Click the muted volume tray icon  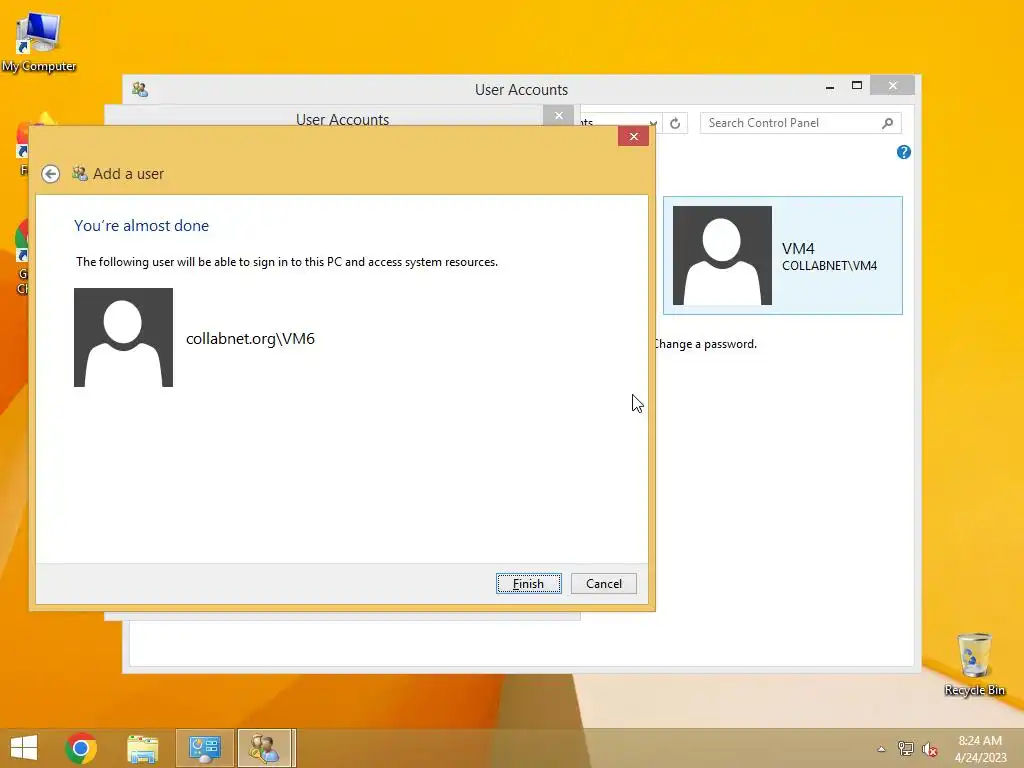(x=929, y=749)
